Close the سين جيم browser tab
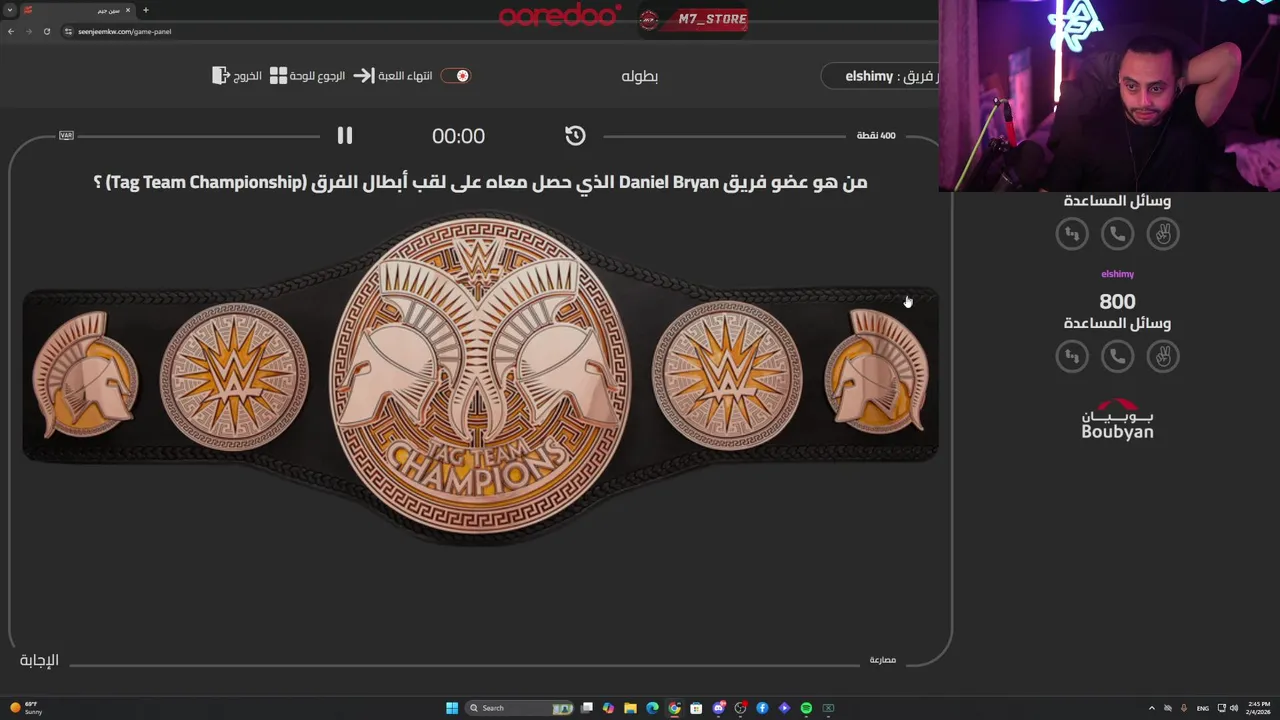This screenshot has height=720, width=1280. click(128, 10)
